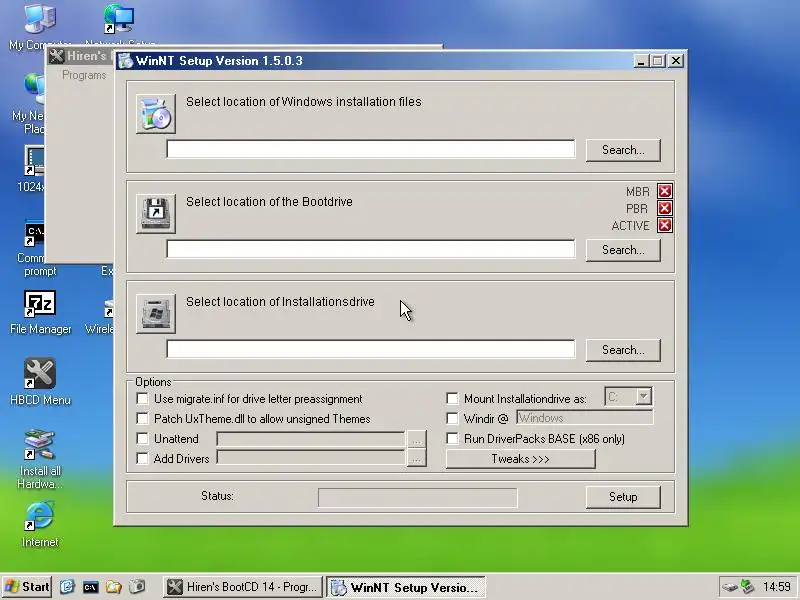The height and width of the screenshot is (600, 800).
Task: Tick the Add Drivers checkbox
Action: (x=142, y=458)
